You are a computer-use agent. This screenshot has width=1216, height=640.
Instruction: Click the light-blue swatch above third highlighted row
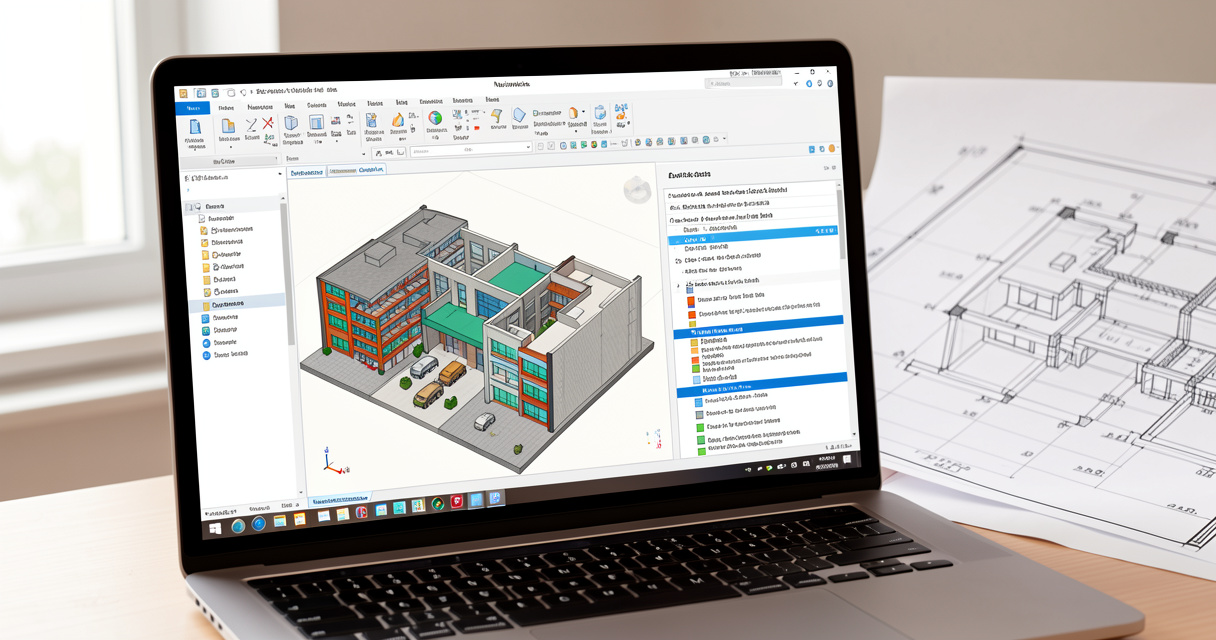pos(697,379)
